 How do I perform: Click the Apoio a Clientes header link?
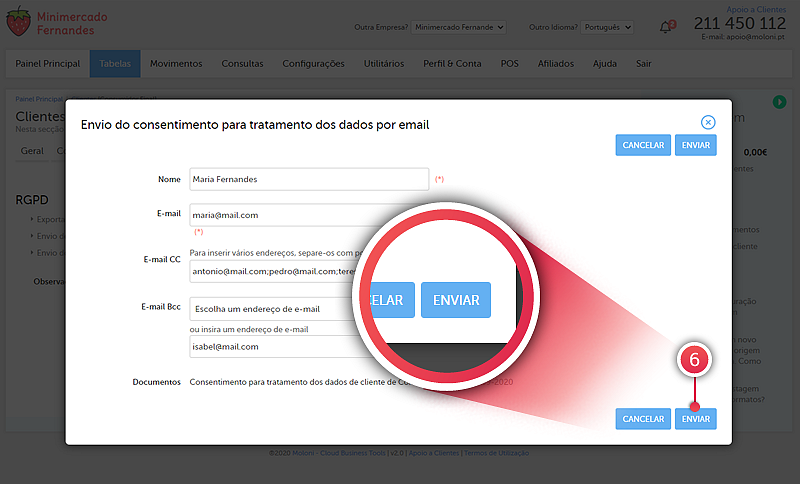coord(756,9)
